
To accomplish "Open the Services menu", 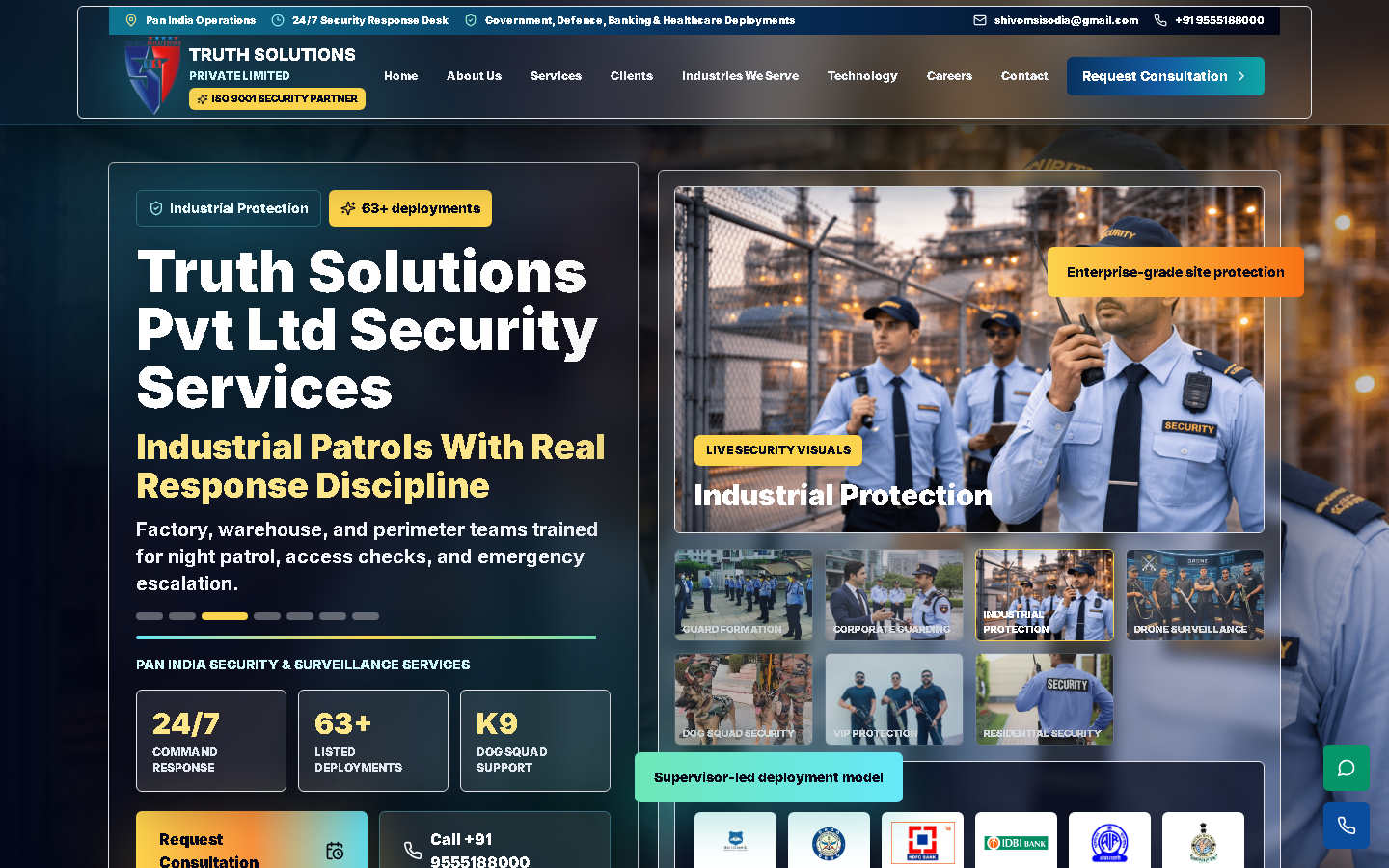I will coord(556,76).
